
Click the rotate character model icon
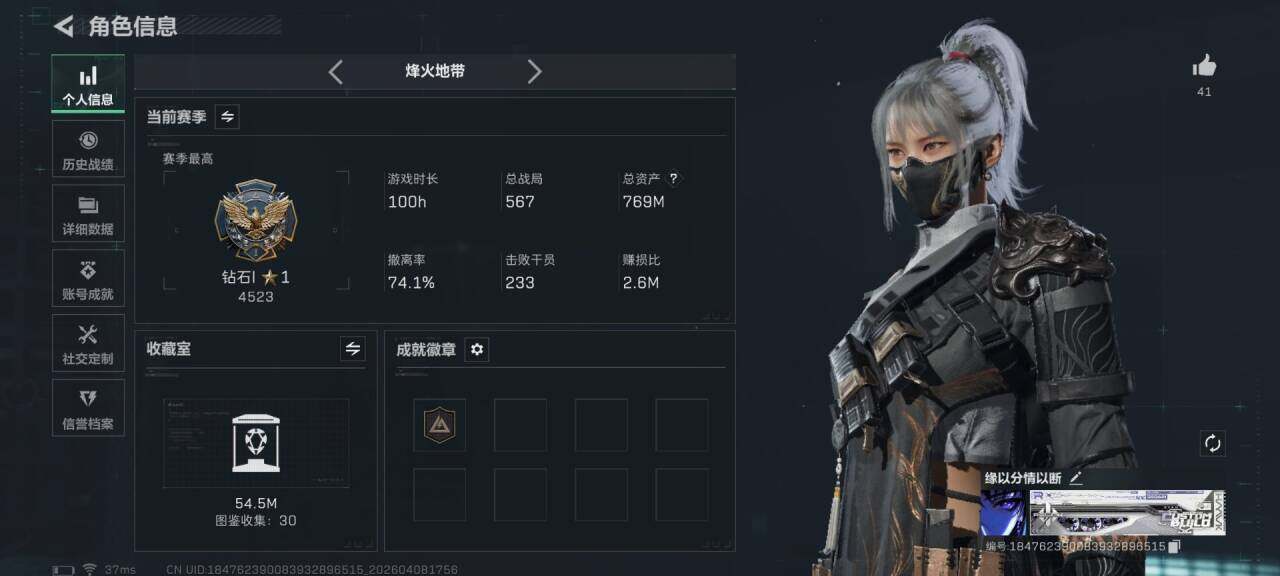[1213, 443]
